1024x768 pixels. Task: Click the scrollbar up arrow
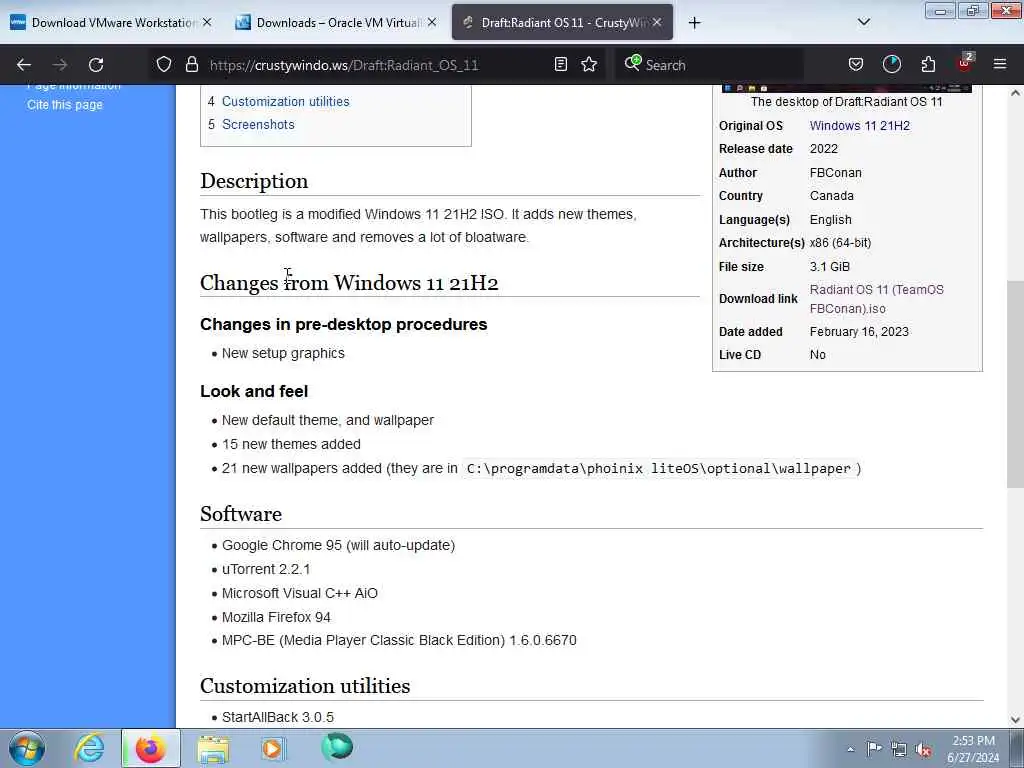tap(1015, 93)
